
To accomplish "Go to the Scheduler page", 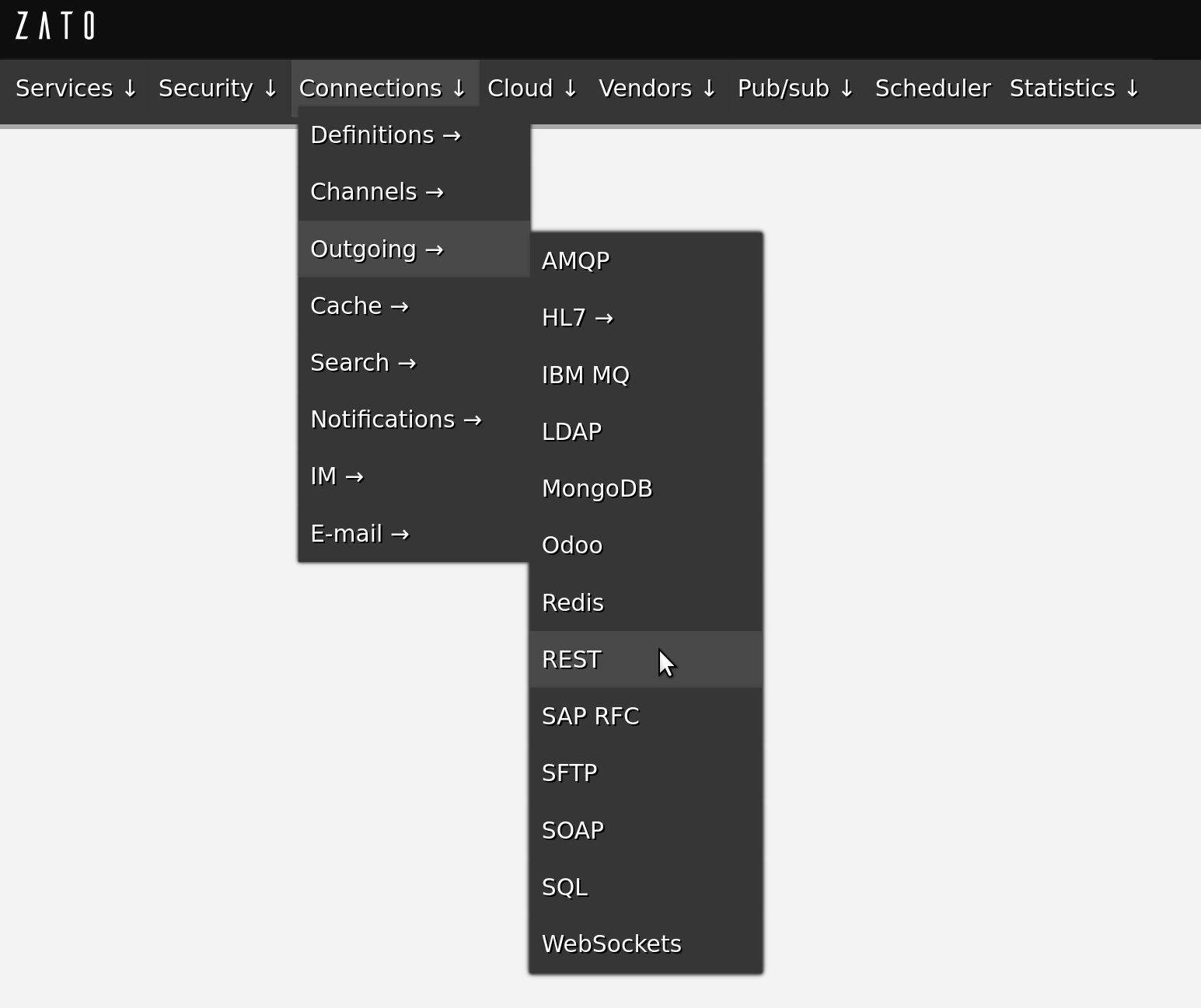I will pyautogui.click(x=933, y=89).
